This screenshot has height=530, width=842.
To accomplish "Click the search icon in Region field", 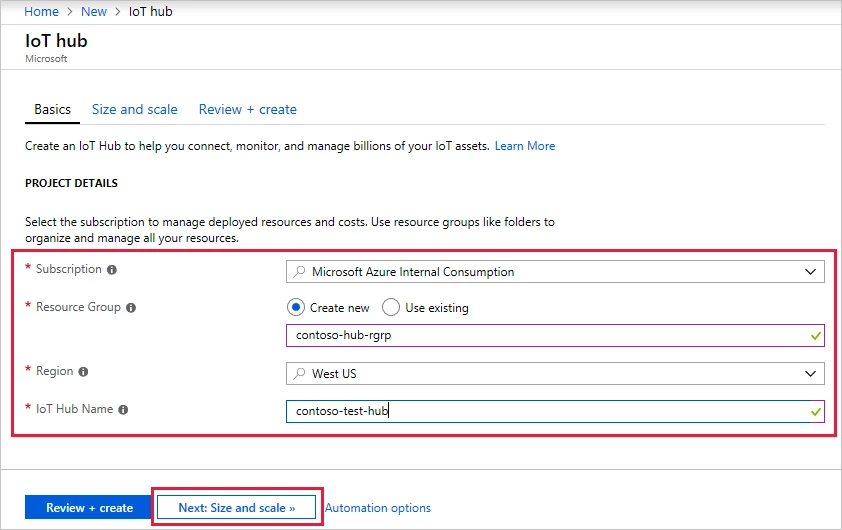I will 299,373.
